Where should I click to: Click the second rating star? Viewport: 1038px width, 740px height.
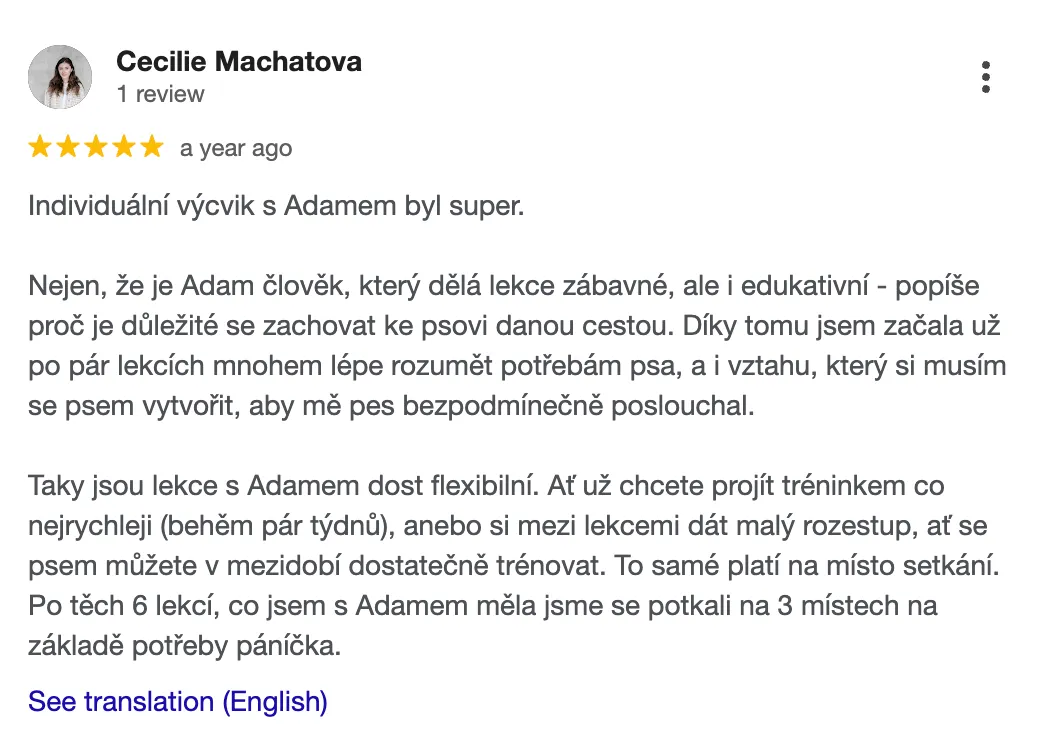pos(68,148)
